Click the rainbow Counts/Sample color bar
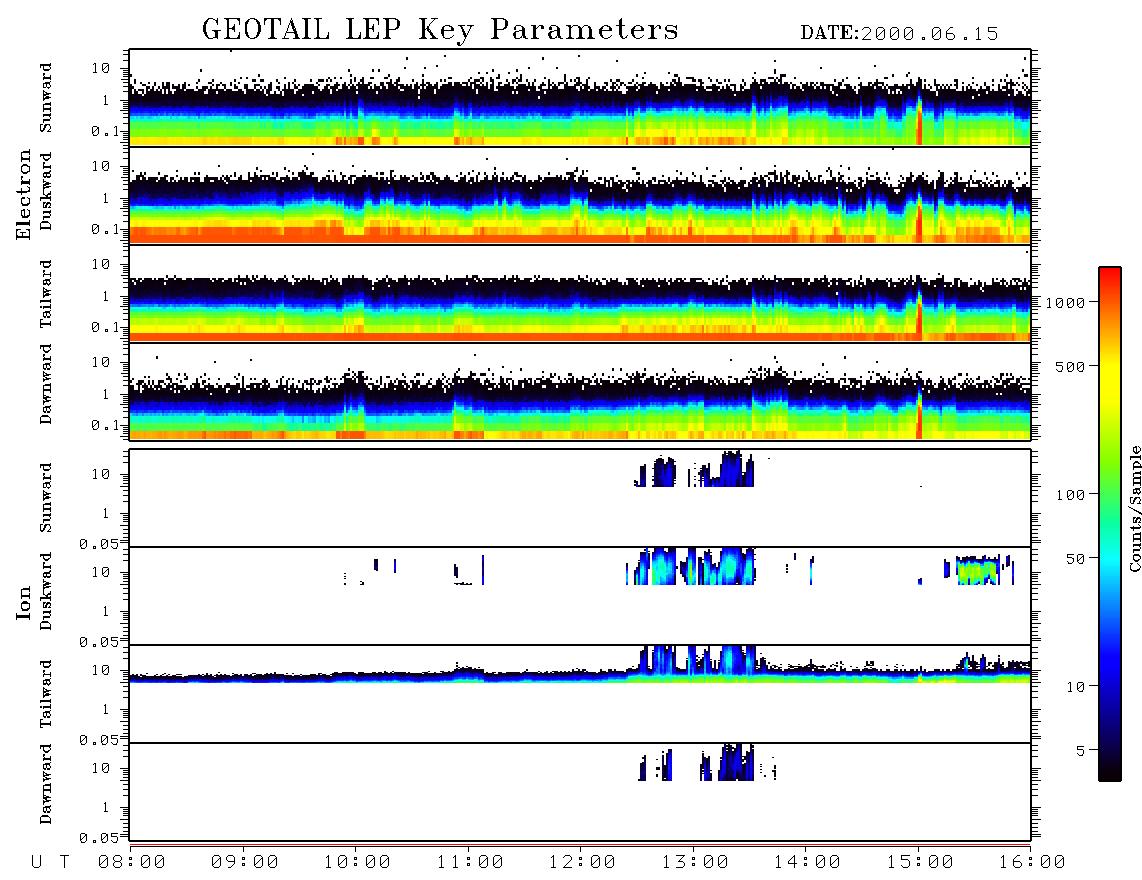The image size is (1142, 880). coord(1110,524)
